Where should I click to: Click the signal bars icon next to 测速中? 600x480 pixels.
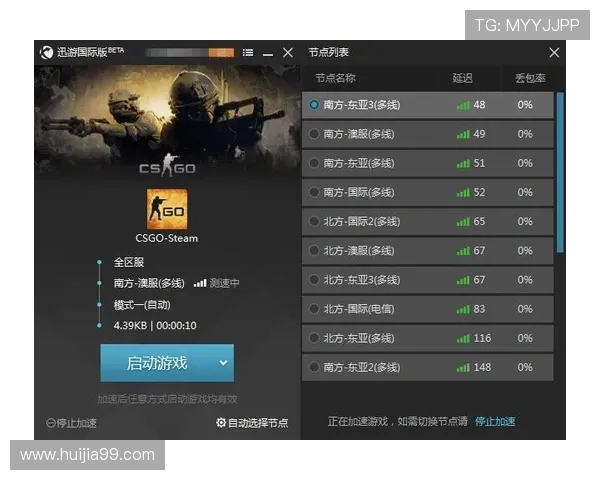coord(200,283)
